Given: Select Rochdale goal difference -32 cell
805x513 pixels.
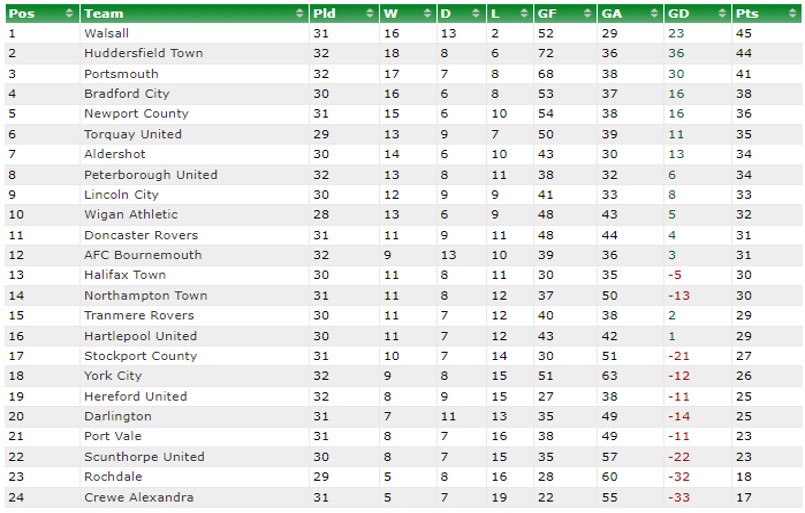Looking at the screenshot, I should click(x=679, y=477).
